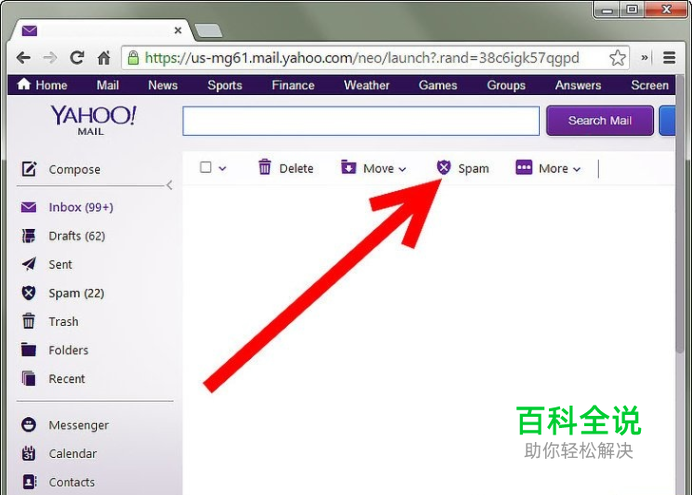Open Answers in the Yahoo navbar
Viewport: 692px width, 495px height.
click(578, 85)
